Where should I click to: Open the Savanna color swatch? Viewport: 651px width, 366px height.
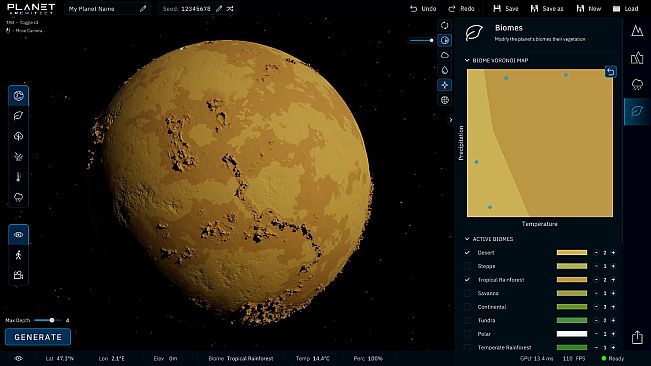point(572,293)
